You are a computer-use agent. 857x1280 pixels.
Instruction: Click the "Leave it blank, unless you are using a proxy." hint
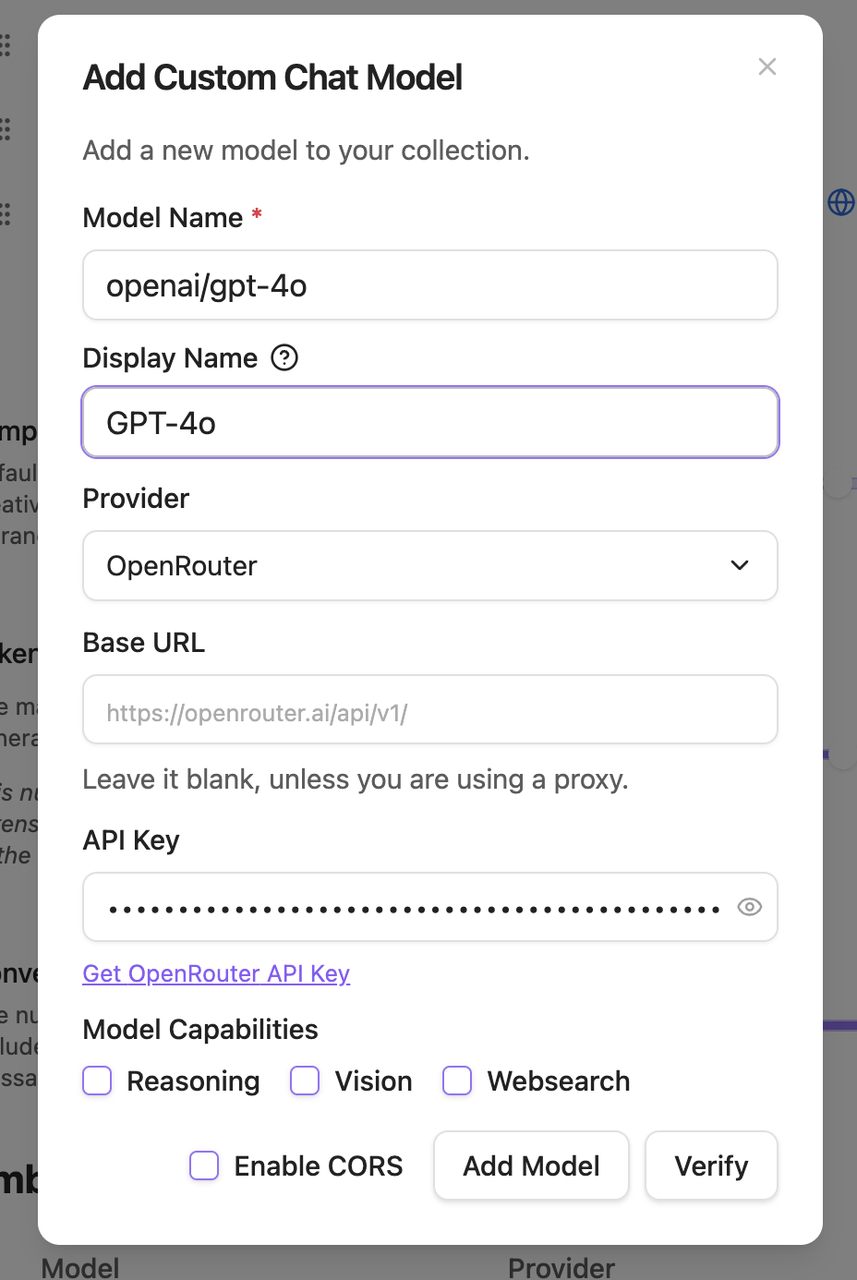pos(355,779)
